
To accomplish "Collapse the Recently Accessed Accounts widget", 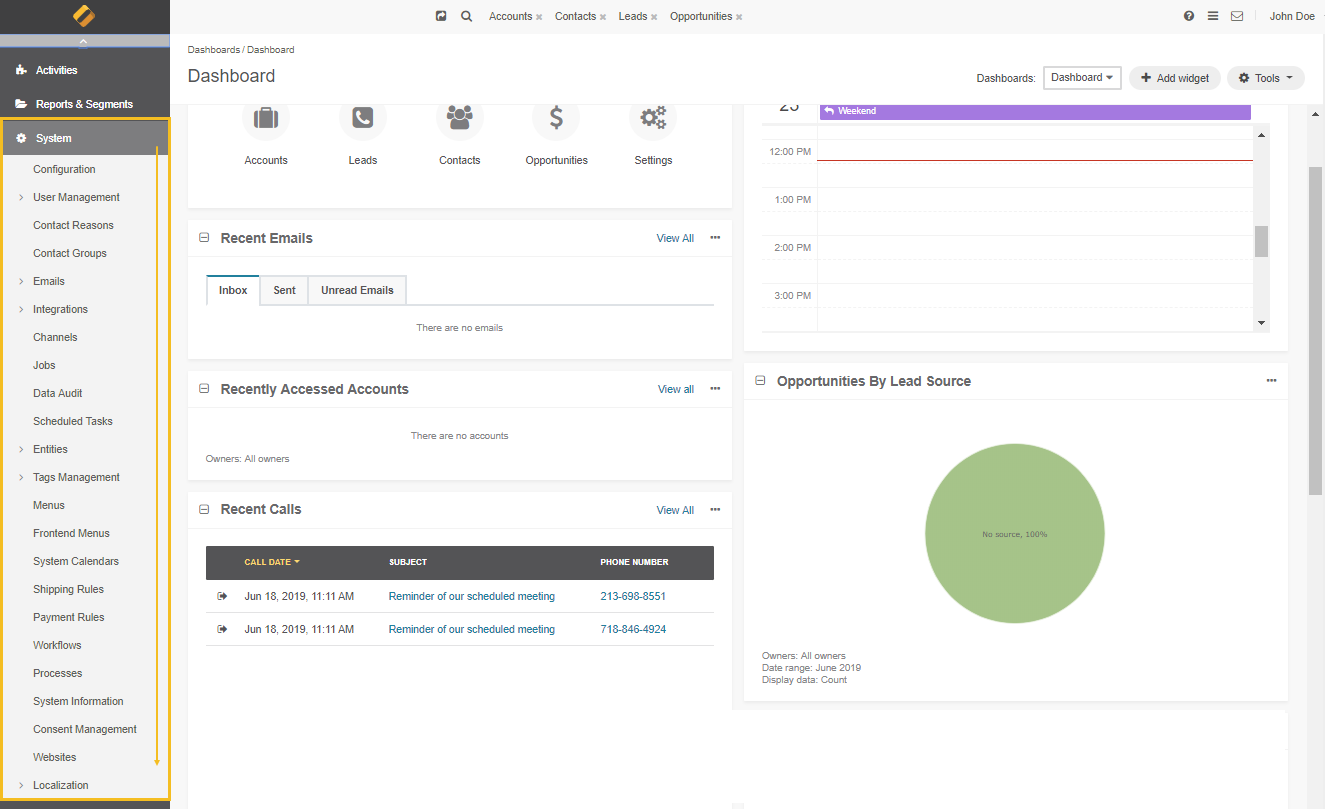I will 204,389.
